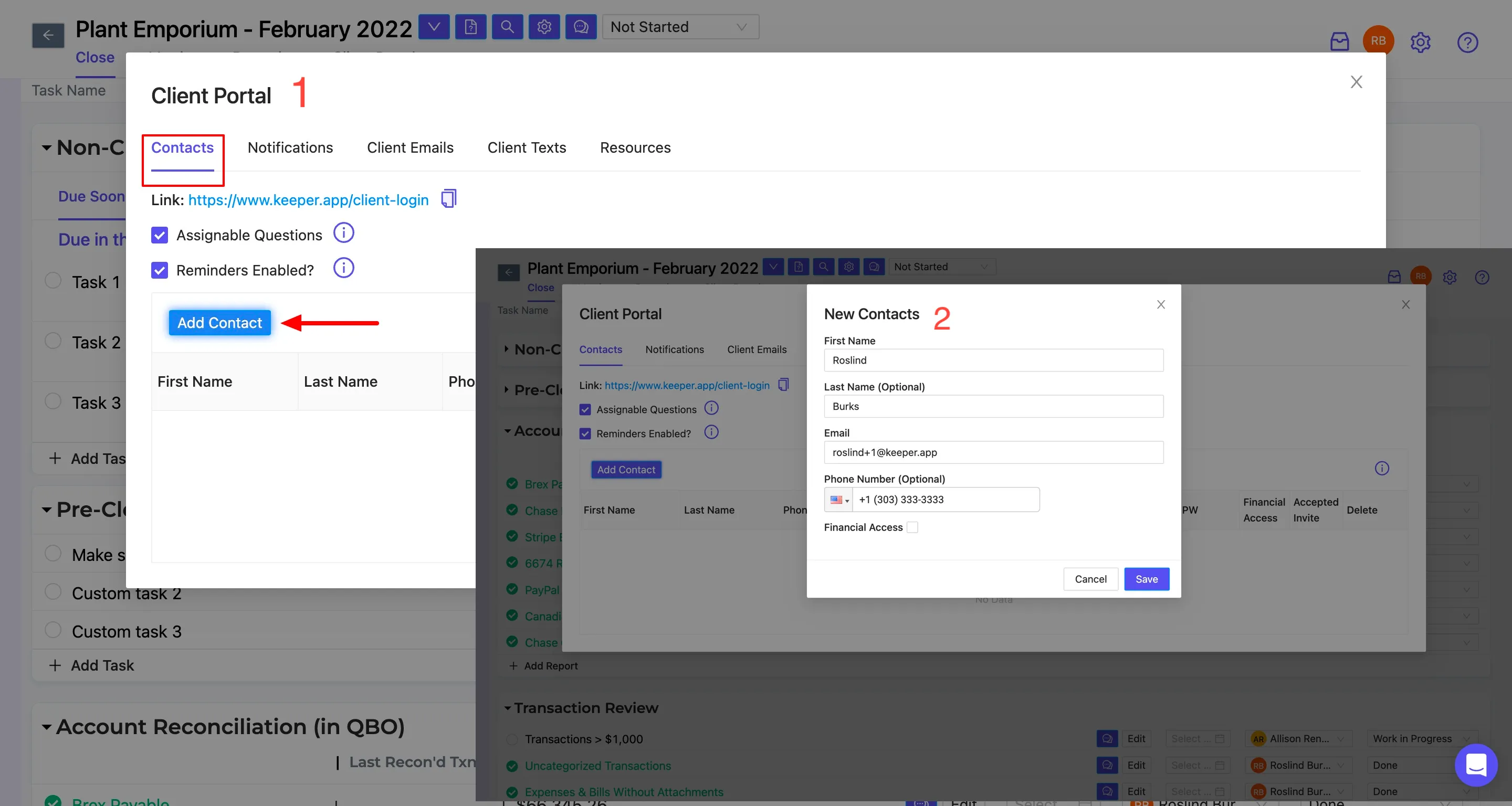
Task: Mark the Transactions > $1,000 circle
Action: coord(512,739)
